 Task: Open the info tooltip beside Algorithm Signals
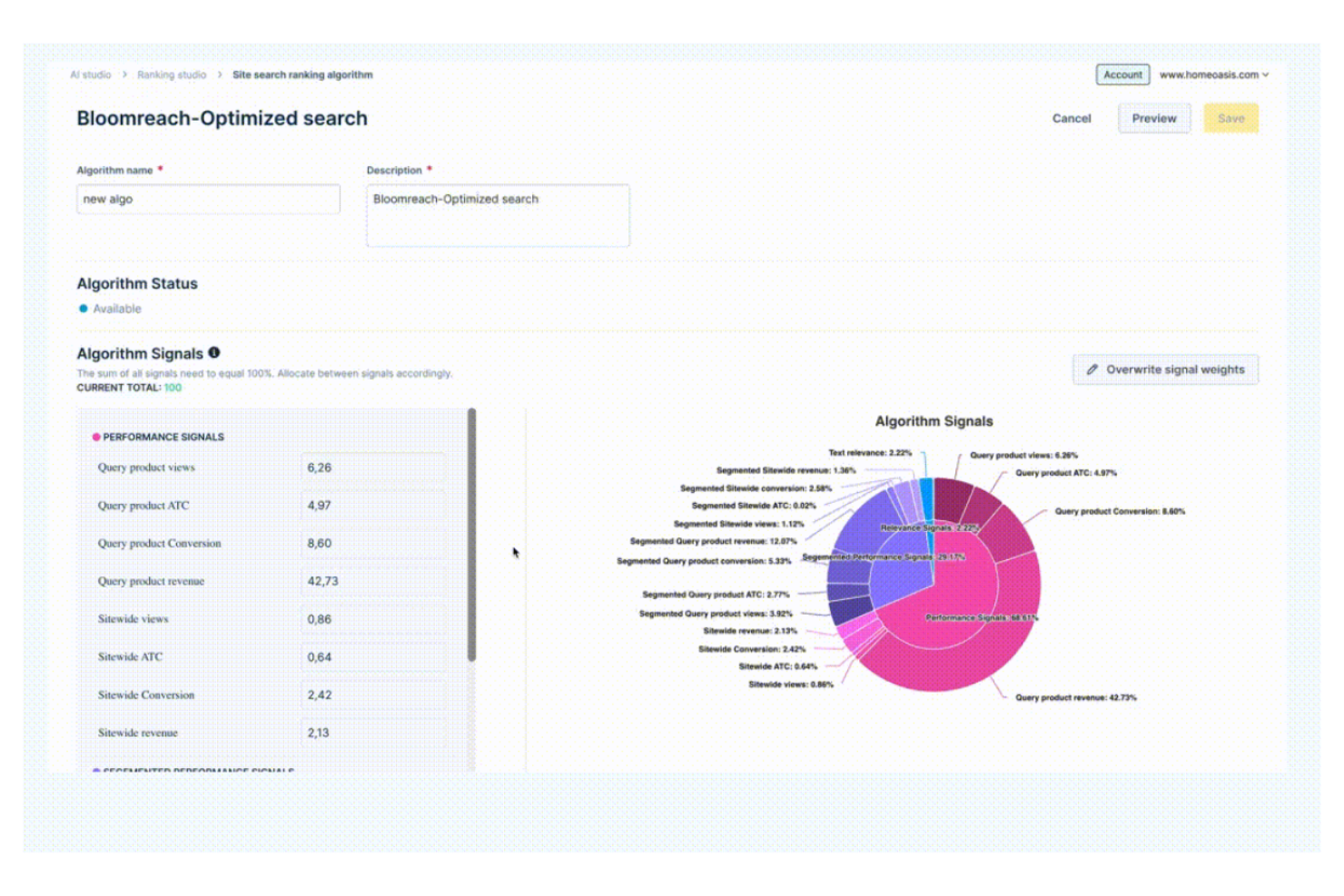click(x=214, y=353)
